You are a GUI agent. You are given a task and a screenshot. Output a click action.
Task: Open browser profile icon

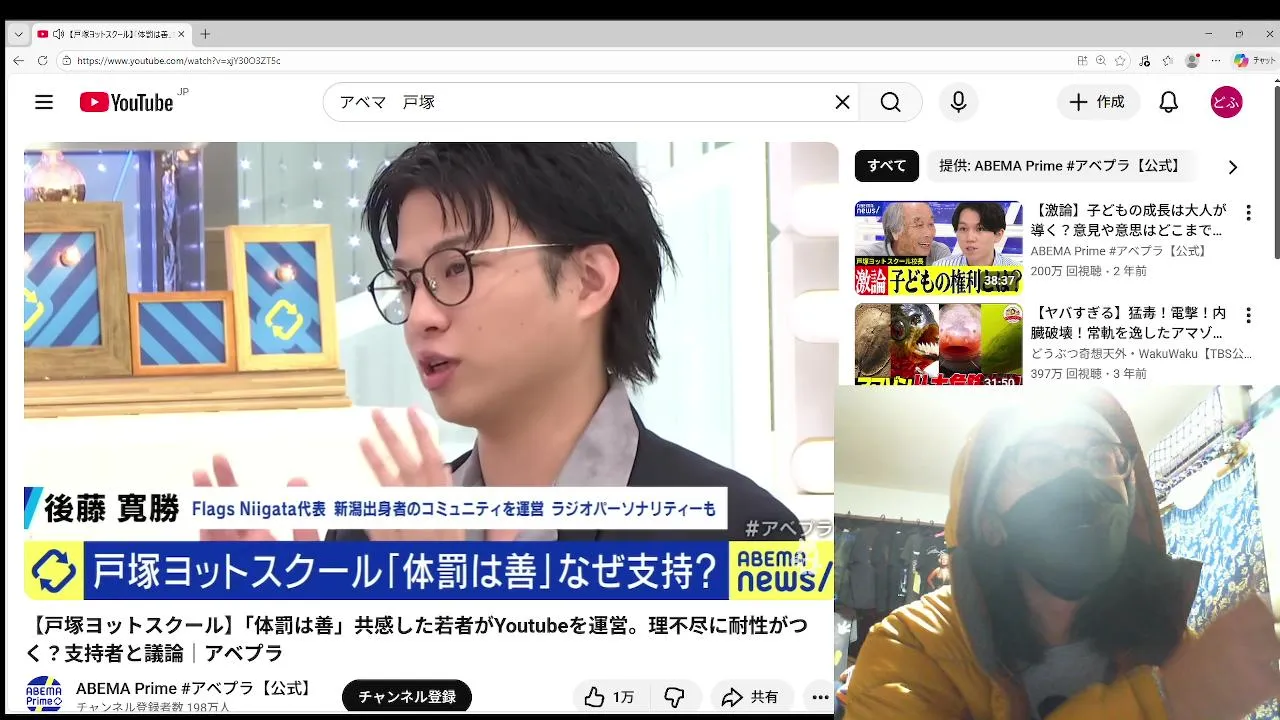[x=1192, y=60]
